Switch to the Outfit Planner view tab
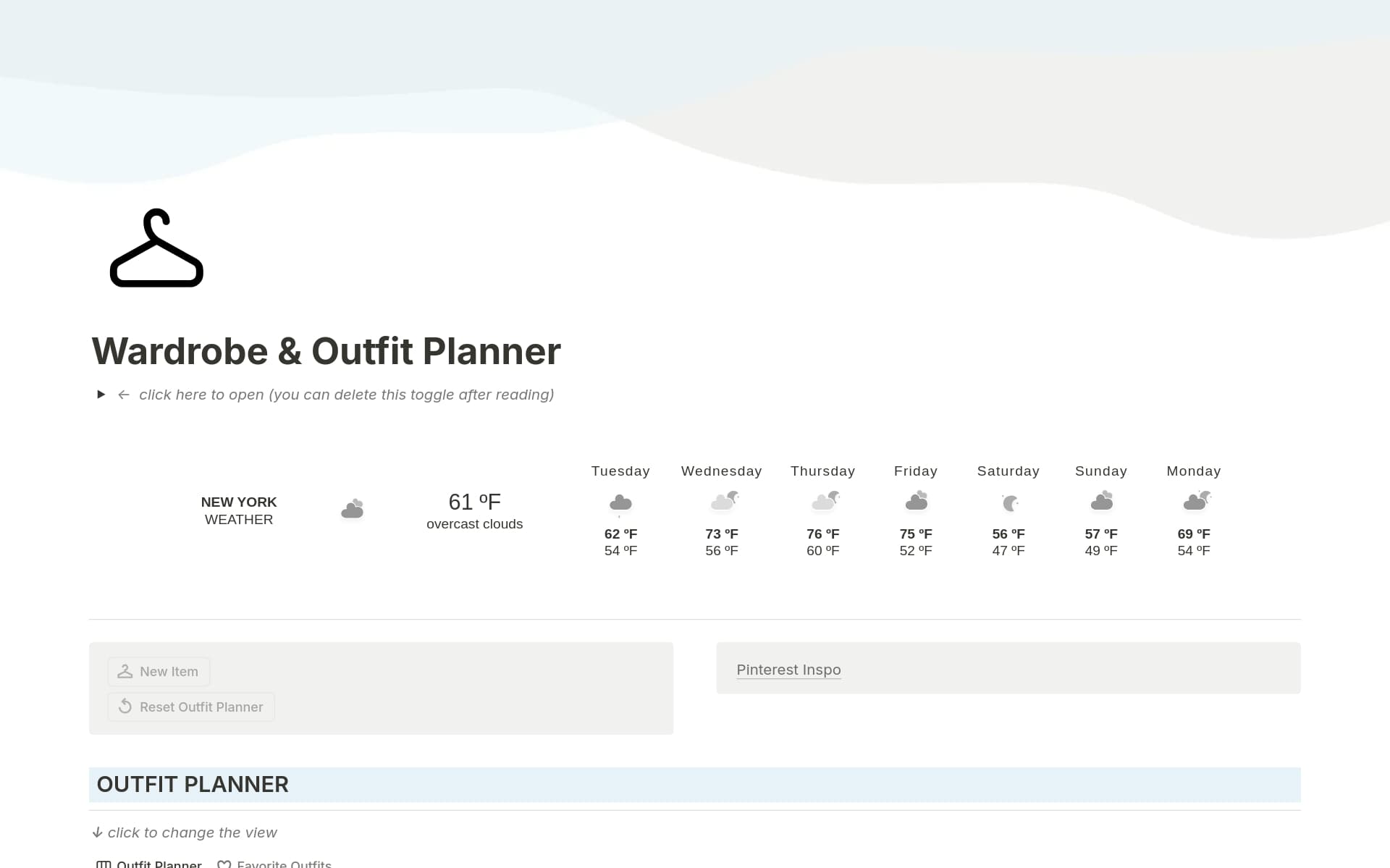Screen dimensions: 1390x868 pyautogui.click(x=149, y=864)
